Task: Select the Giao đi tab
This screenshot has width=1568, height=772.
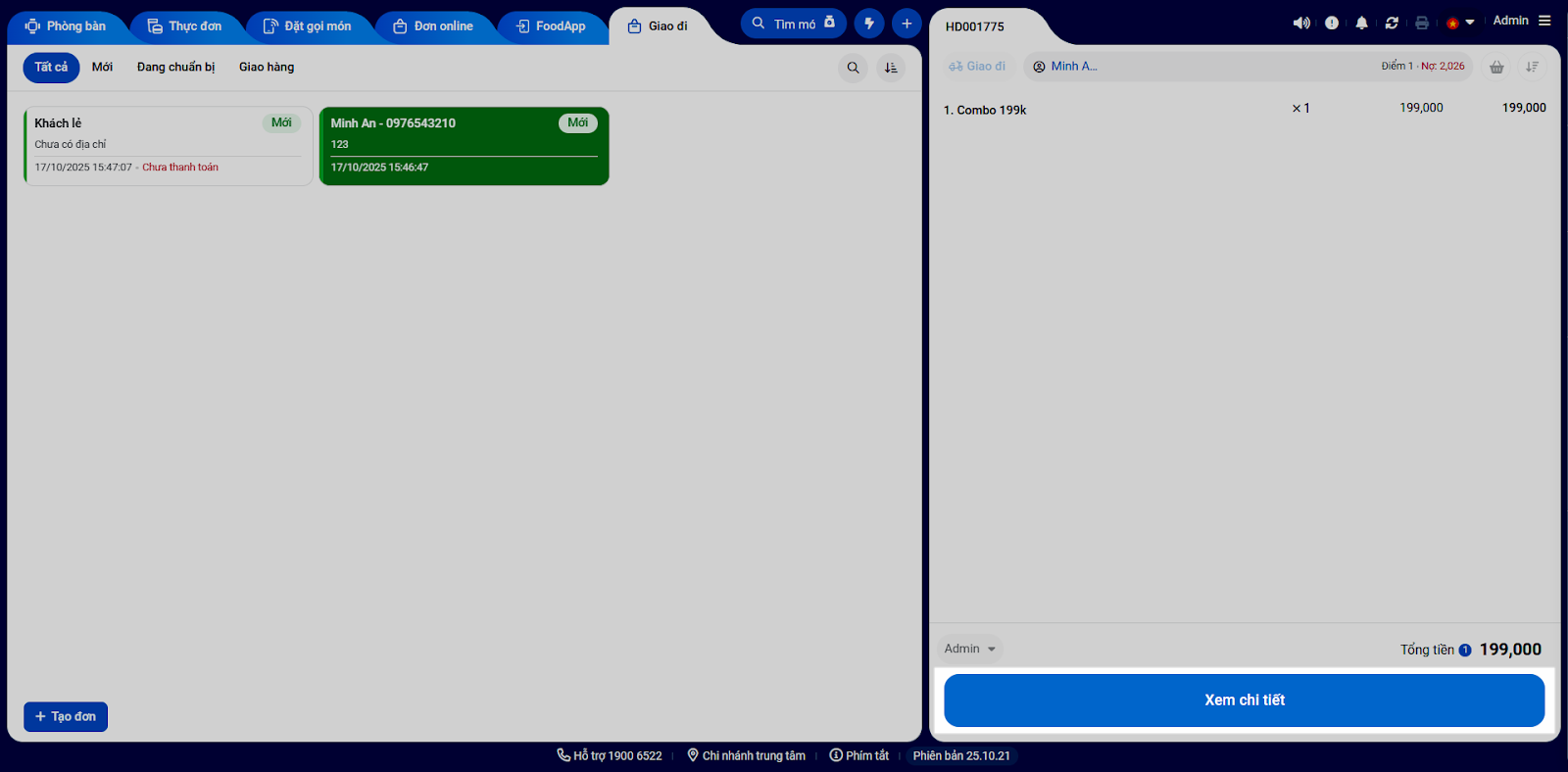Action: click(x=658, y=26)
